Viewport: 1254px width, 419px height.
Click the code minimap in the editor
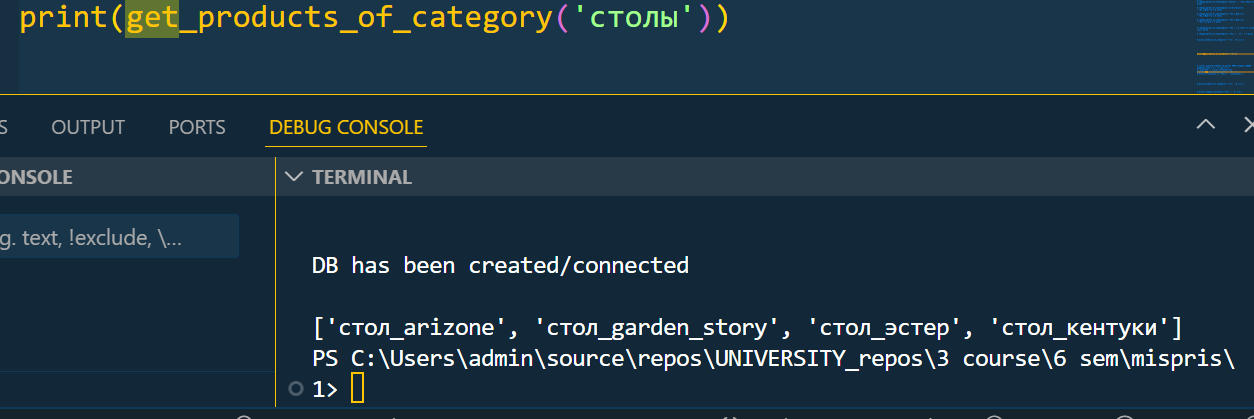(x=1224, y=47)
